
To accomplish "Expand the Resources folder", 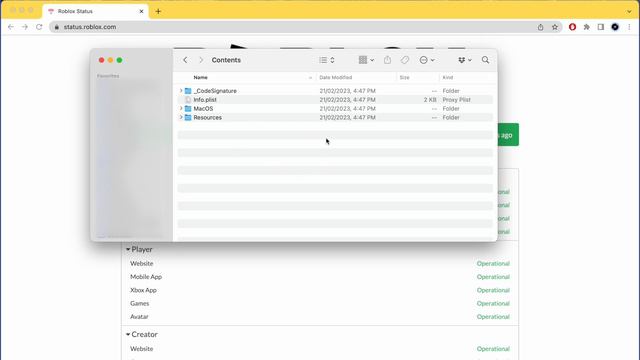I will click(x=181, y=117).
